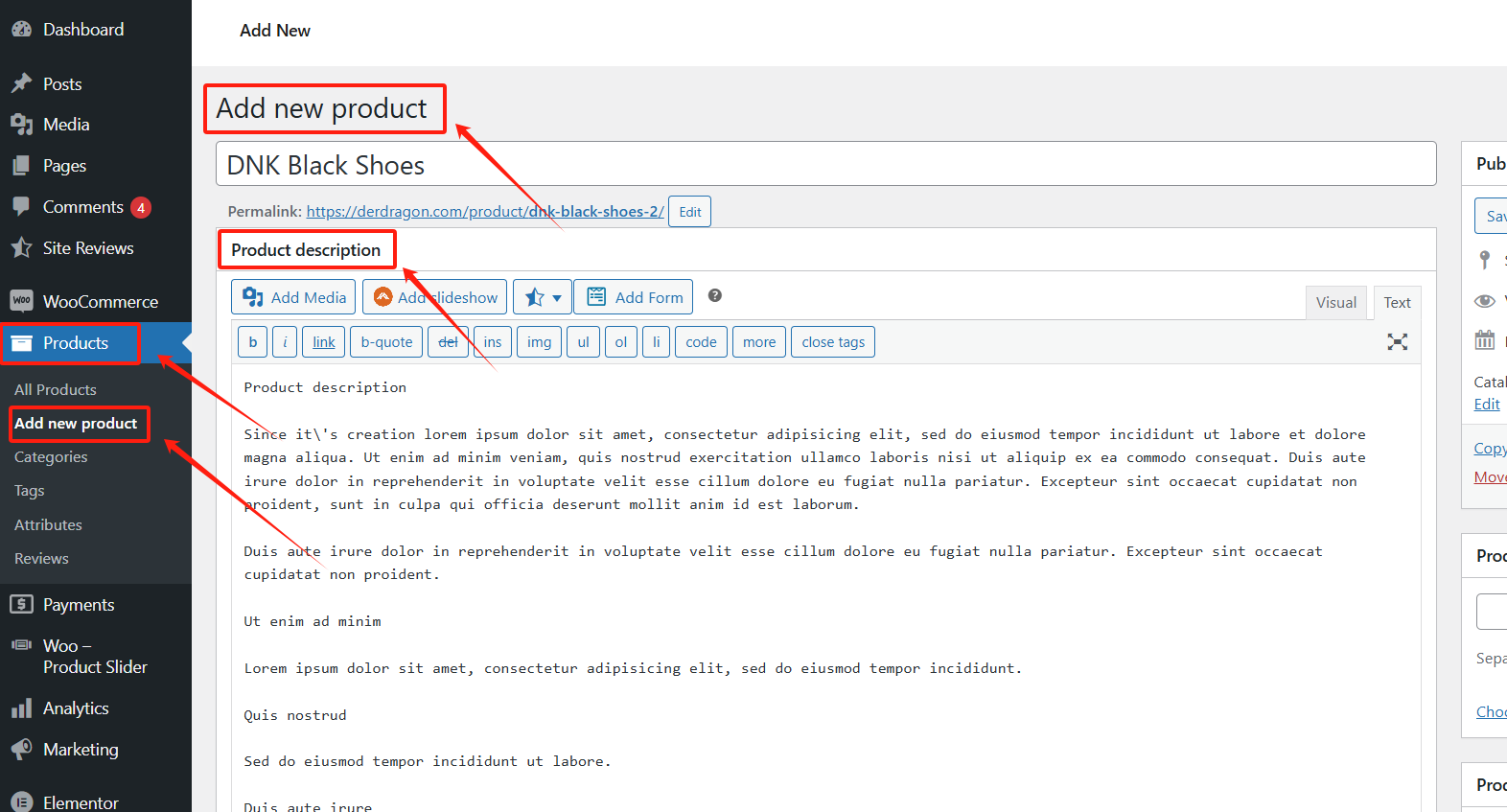The image size is (1507, 812).
Task: Click the Analytics bar chart icon
Action: (21, 708)
